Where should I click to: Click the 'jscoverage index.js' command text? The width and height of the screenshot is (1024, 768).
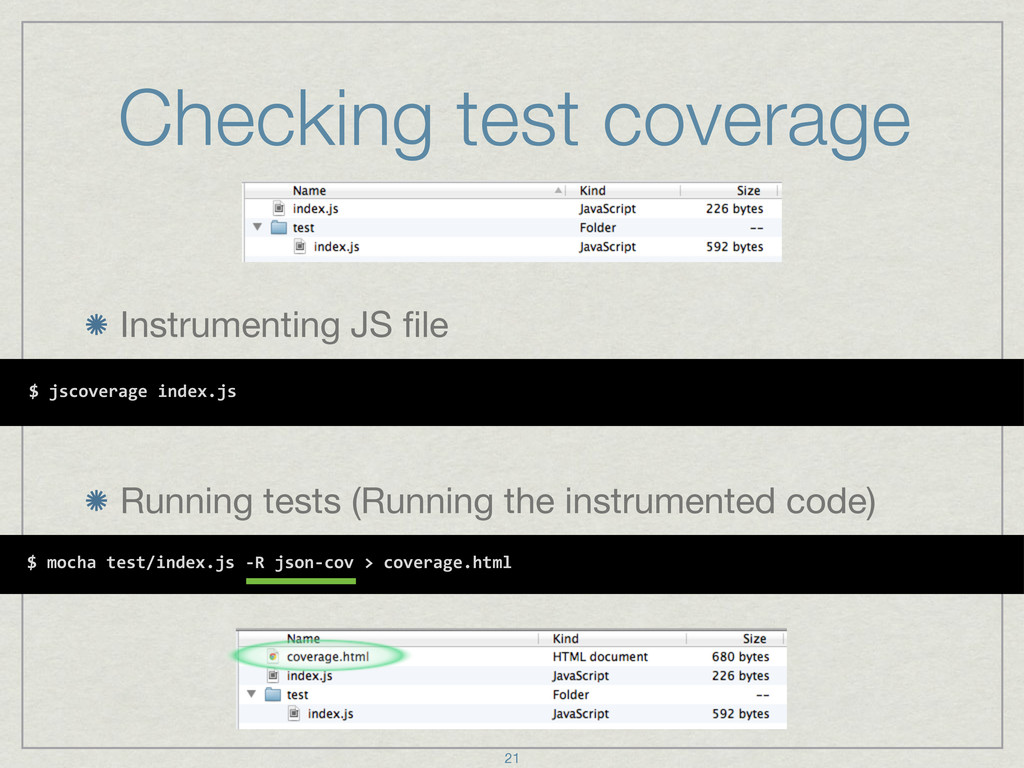(142, 391)
